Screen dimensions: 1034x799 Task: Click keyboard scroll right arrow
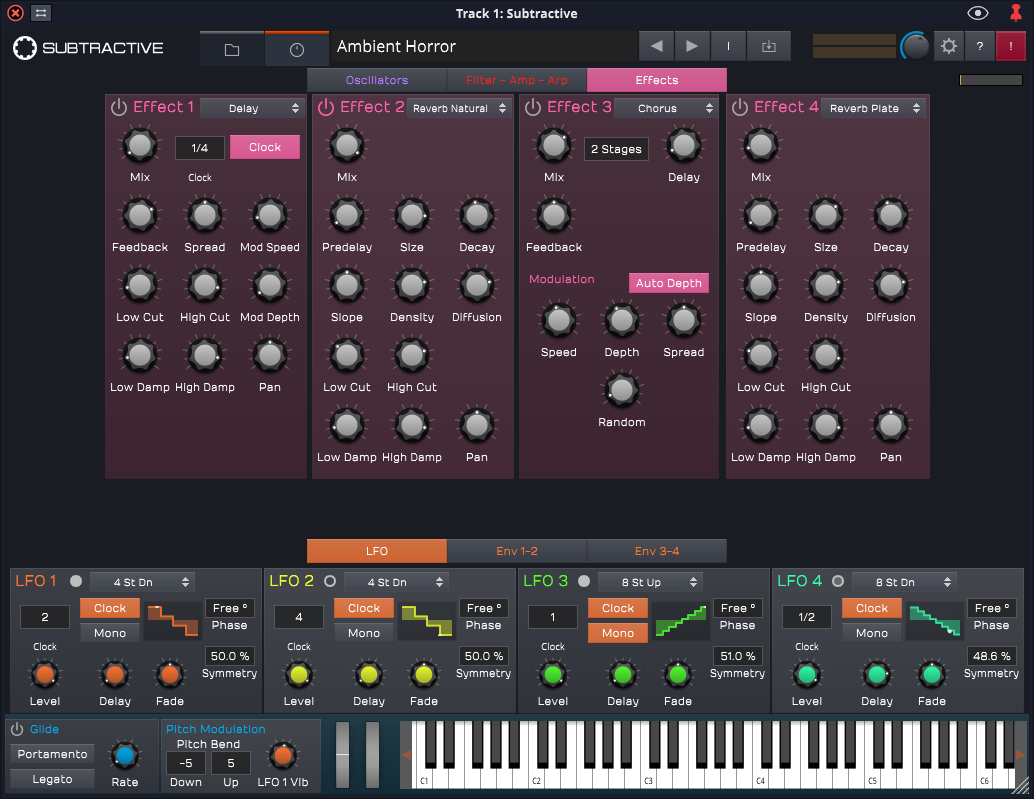click(1020, 755)
